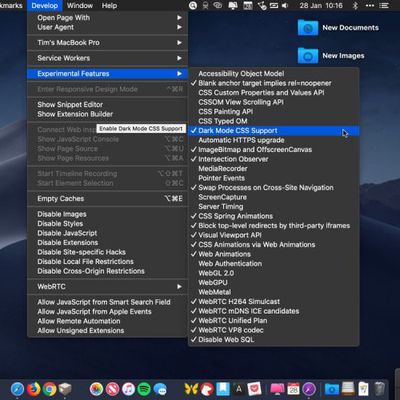
Task: Open the New Images desktop folder
Action: tap(331, 55)
